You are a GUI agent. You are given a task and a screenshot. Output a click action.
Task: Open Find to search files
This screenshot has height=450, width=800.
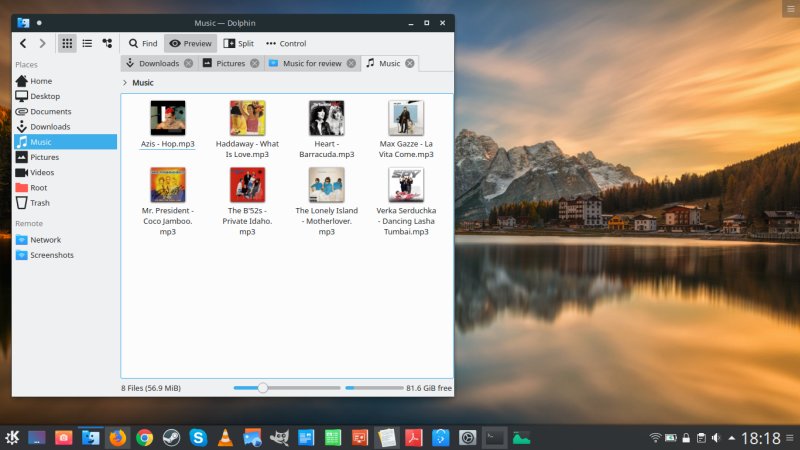(142, 43)
